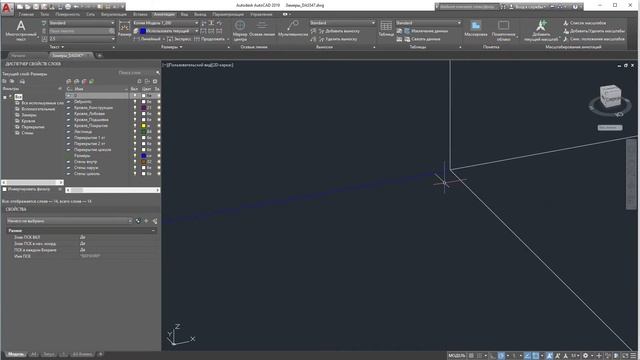This screenshot has width=640, height=360.
Task: Select the Пометочное облако tool
Action: 503,31
